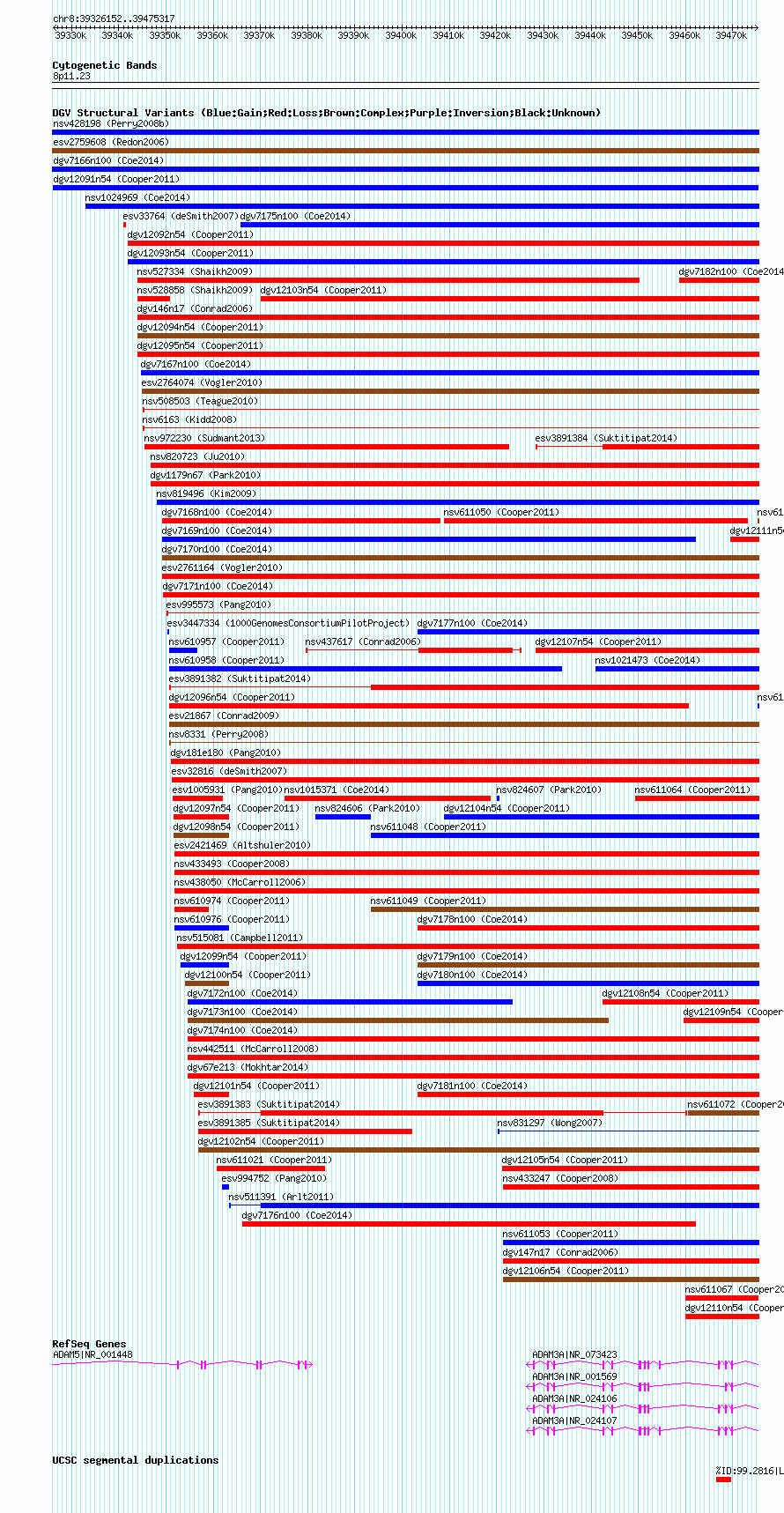
Task: Select nsv820723 (Ju2010) variant
Action: 197,456
